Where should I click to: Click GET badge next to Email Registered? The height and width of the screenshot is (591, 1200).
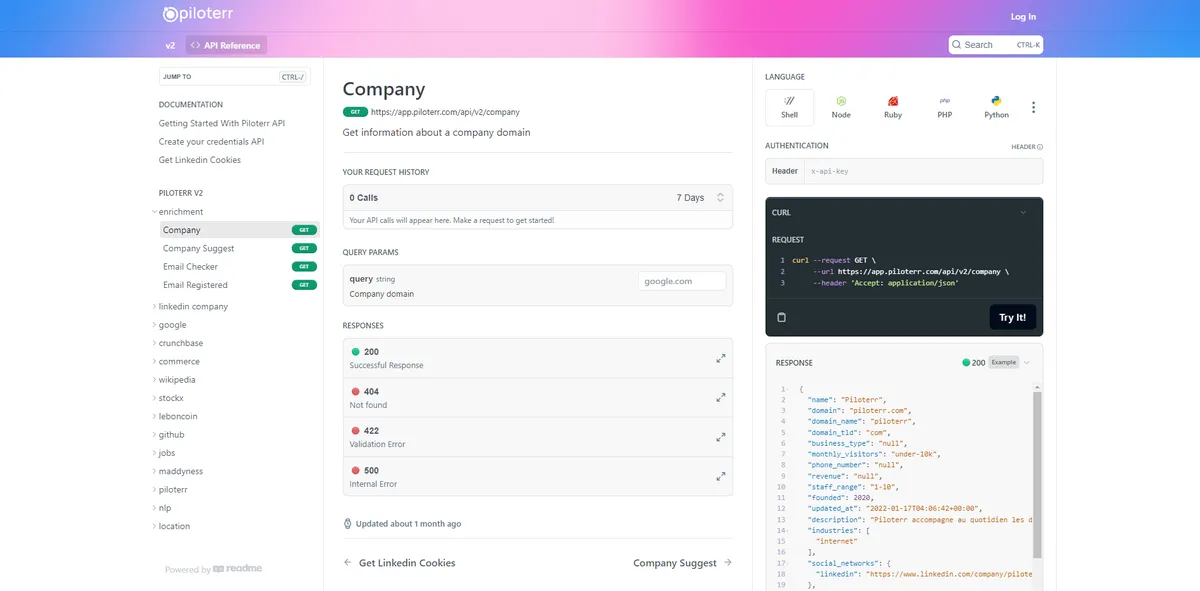pyautogui.click(x=304, y=285)
